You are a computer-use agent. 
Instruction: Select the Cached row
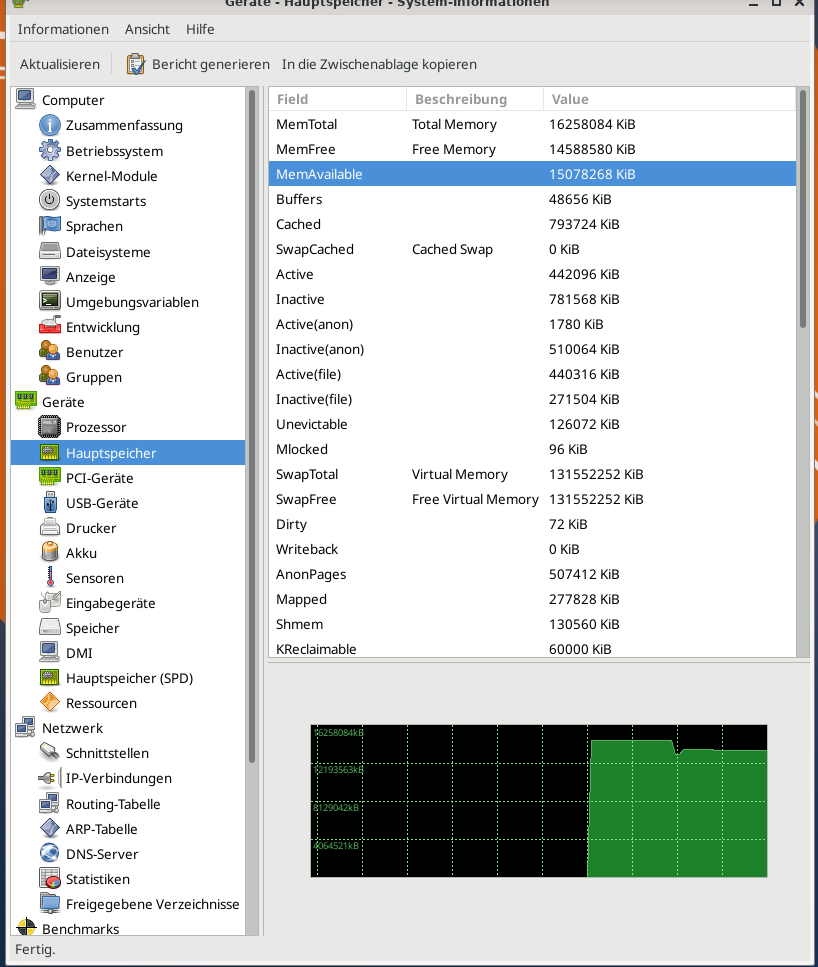[532, 224]
